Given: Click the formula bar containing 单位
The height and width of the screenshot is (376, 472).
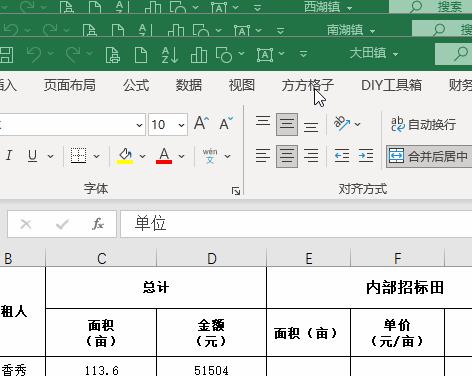Looking at the screenshot, I should pyautogui.click(x=296, y=224).
